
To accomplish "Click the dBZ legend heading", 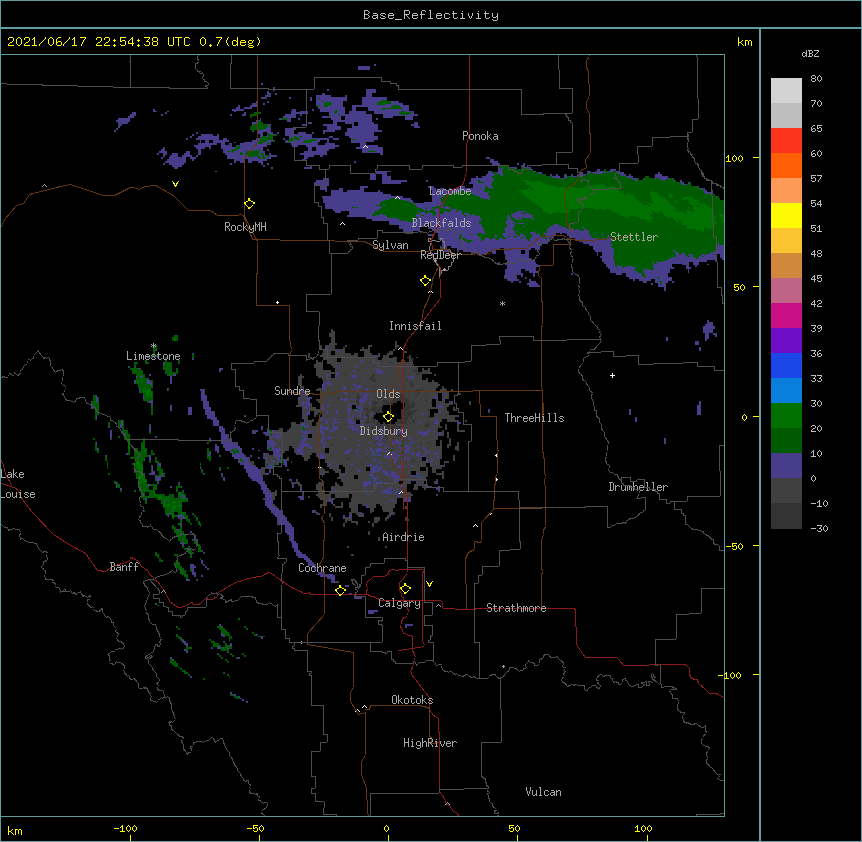I will click(810, 54).
